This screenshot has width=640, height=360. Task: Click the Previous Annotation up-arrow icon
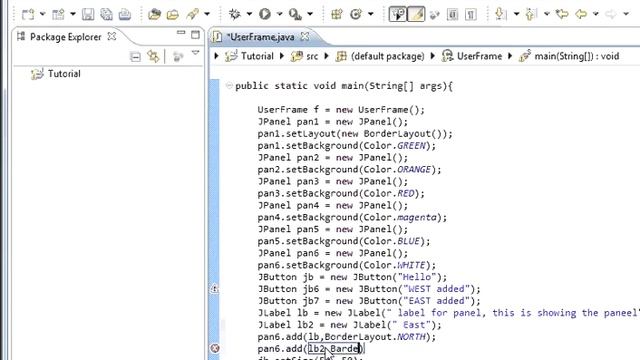coord(530,14)
